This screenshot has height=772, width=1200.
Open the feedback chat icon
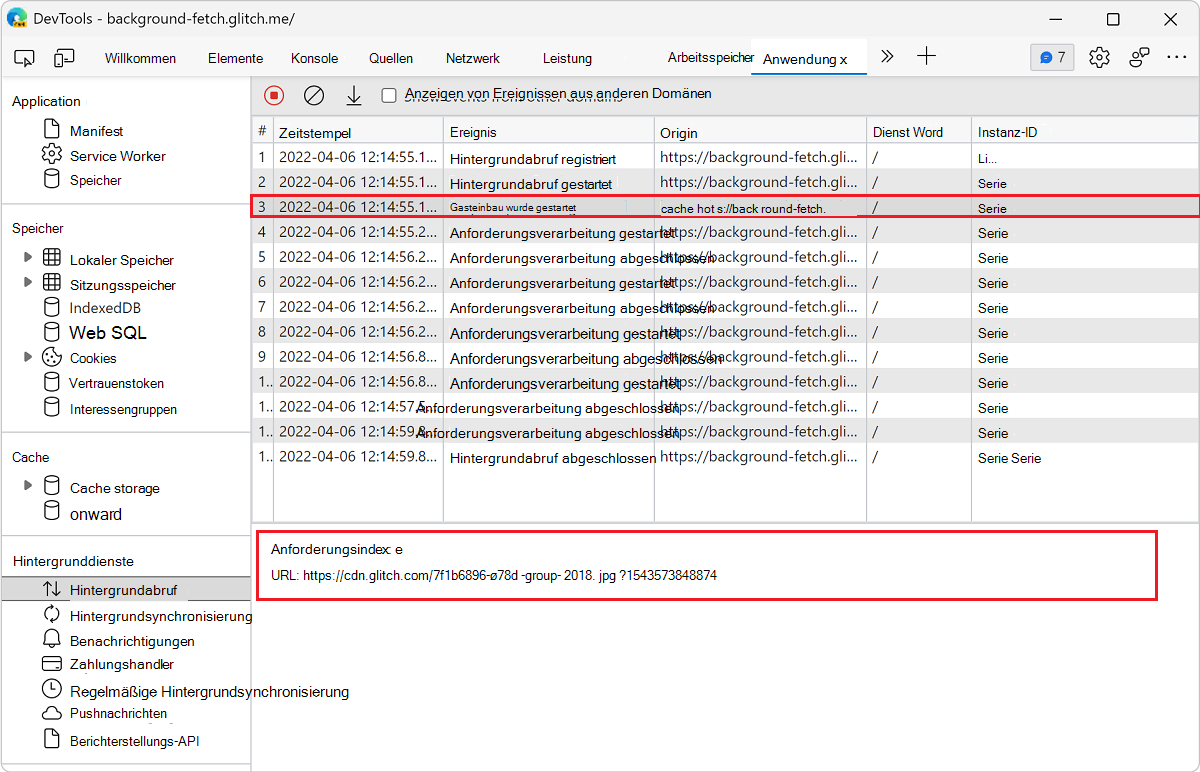[x=1051, y=57]
